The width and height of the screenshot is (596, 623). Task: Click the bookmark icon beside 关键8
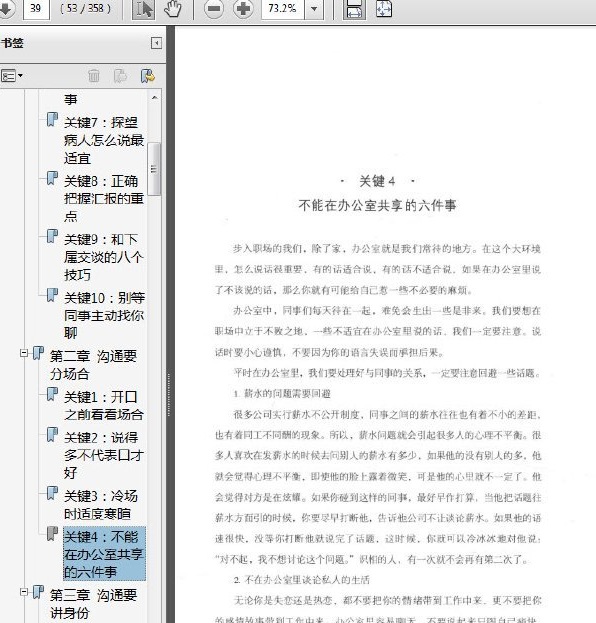(x=52, y=178)
